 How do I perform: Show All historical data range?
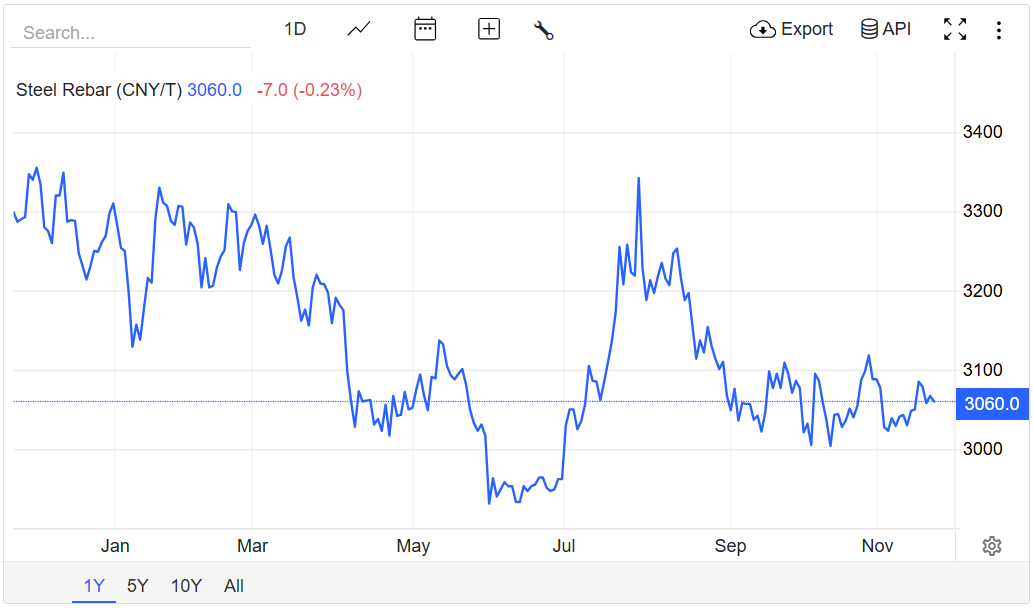[234, 586]
